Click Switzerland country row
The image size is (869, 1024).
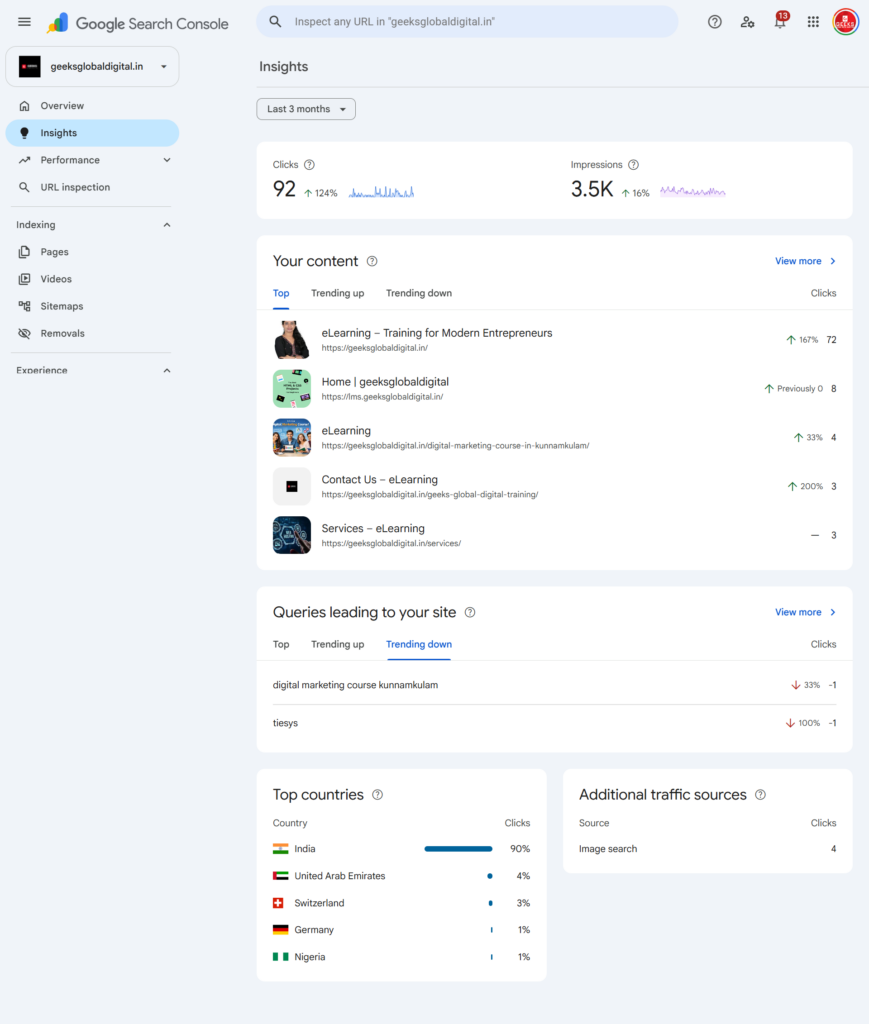click(x=402, y=903)
